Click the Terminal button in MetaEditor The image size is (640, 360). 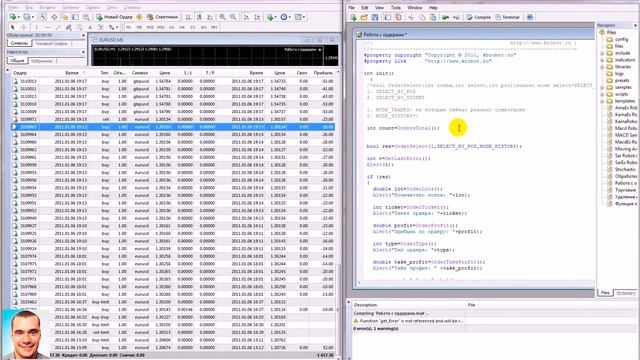point(507,17)
